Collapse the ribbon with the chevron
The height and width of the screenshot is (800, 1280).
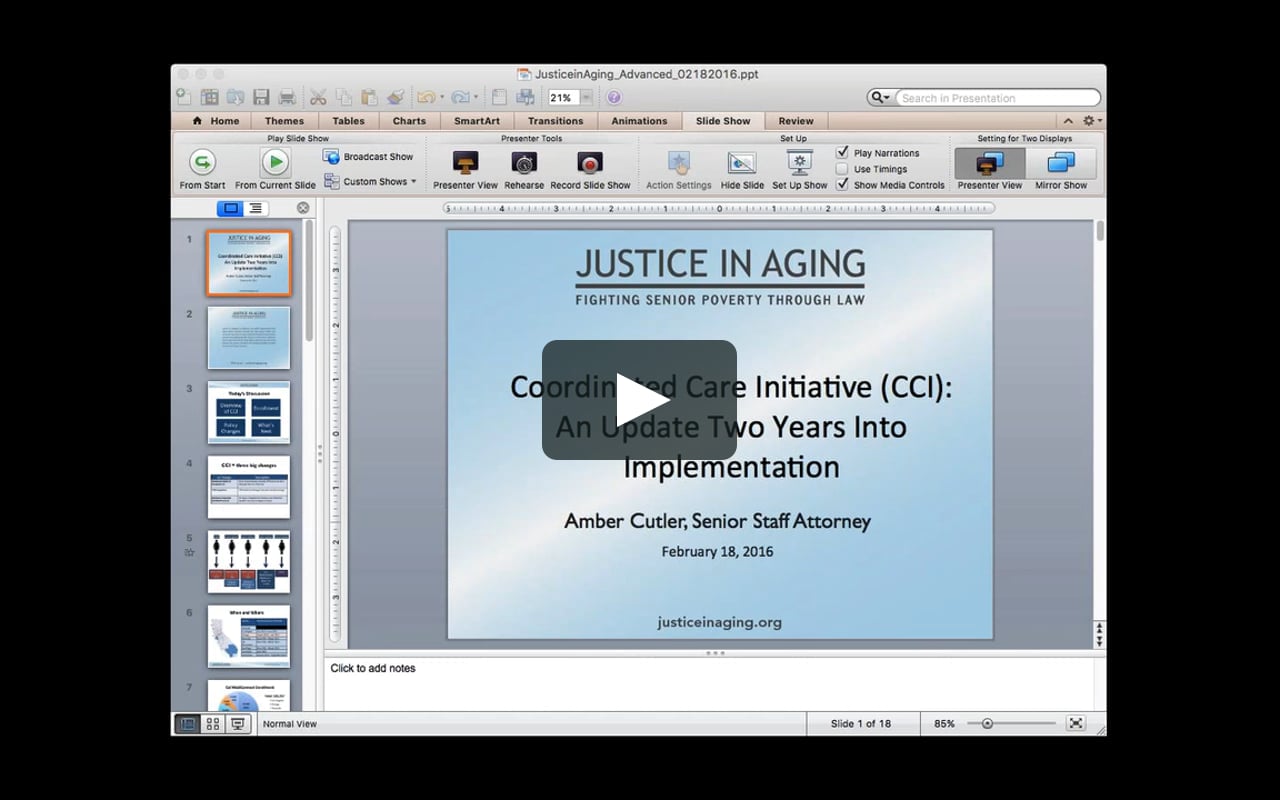(x=1068, y=121)
